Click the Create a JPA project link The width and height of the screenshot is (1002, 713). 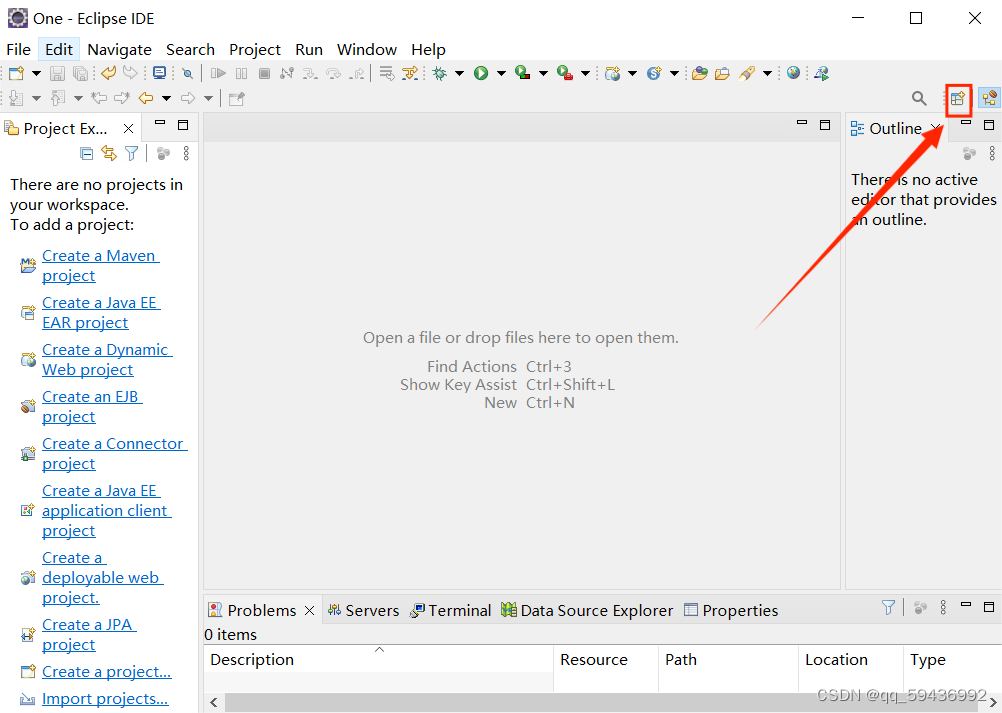[x=89, y=634]
